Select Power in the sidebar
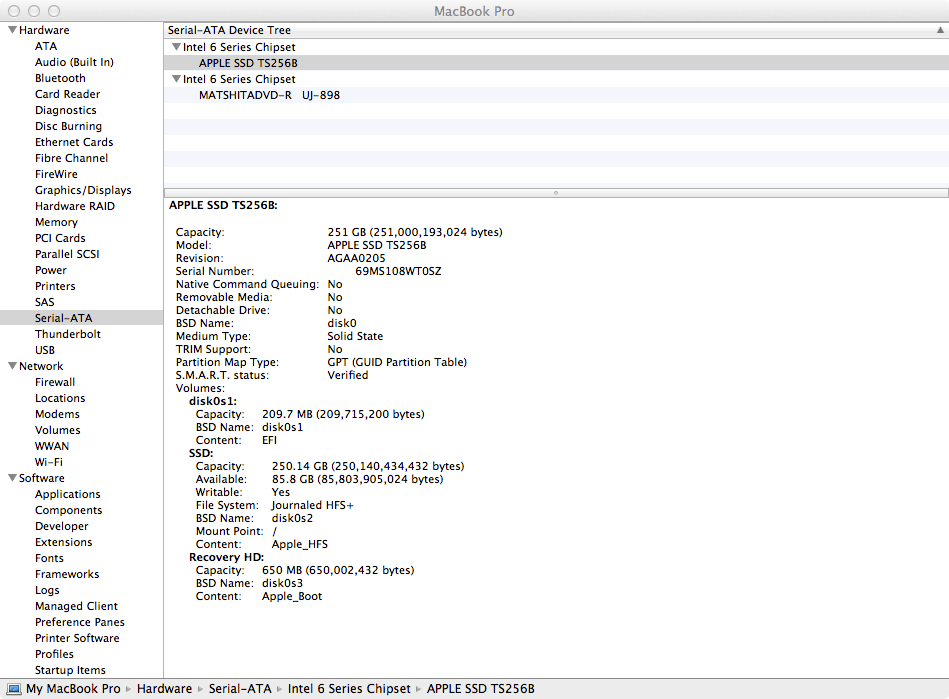Screen dimensions: 949x699 pyautogui.click(x=51, y=271)
